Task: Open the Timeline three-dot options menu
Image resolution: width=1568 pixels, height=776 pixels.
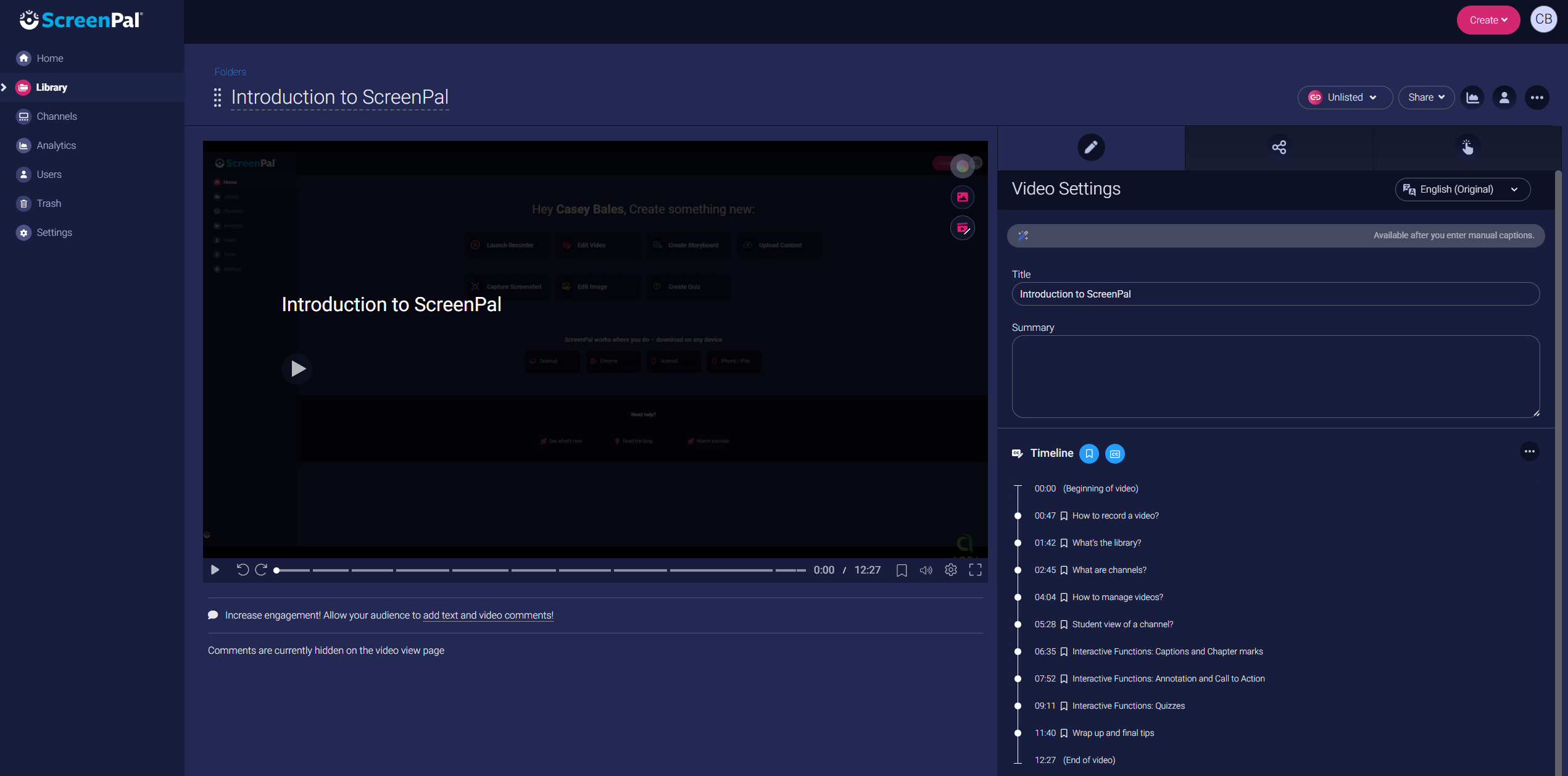Action: pyautogui.click(x=1529, y=452)
